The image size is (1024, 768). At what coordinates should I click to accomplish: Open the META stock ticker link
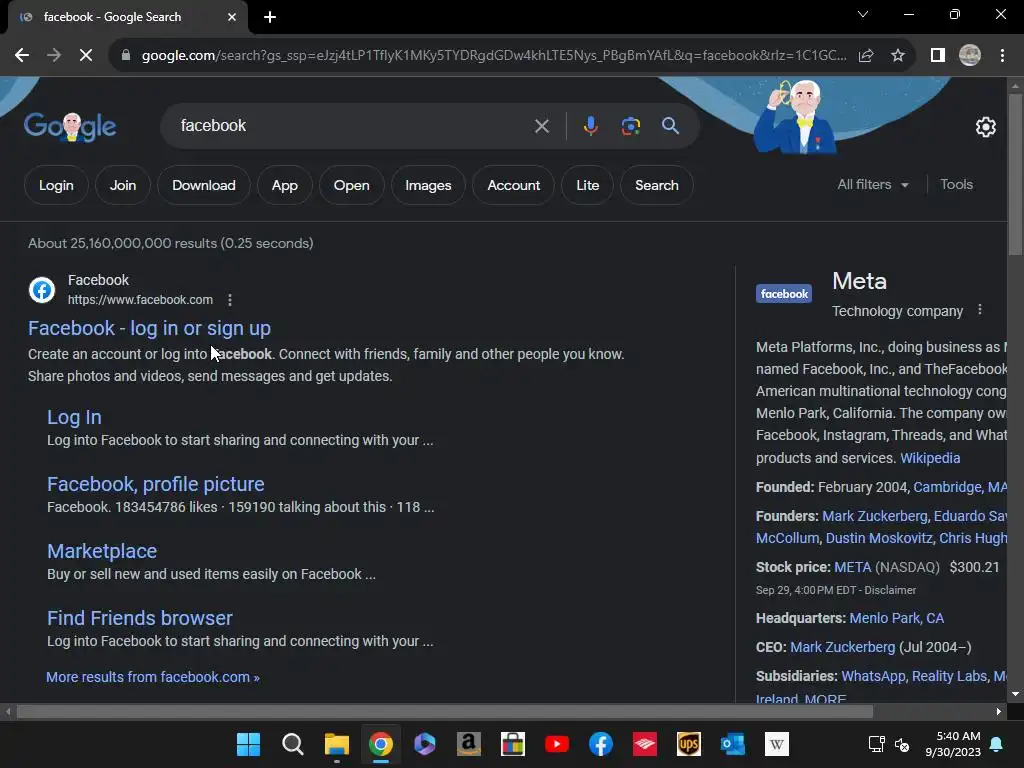[x=852, y=567]
